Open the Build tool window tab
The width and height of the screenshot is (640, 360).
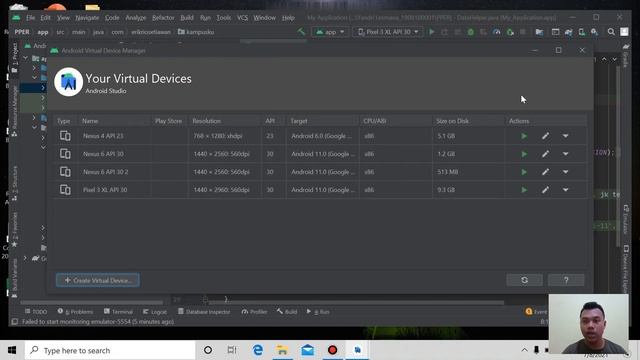tap(287, 311)
